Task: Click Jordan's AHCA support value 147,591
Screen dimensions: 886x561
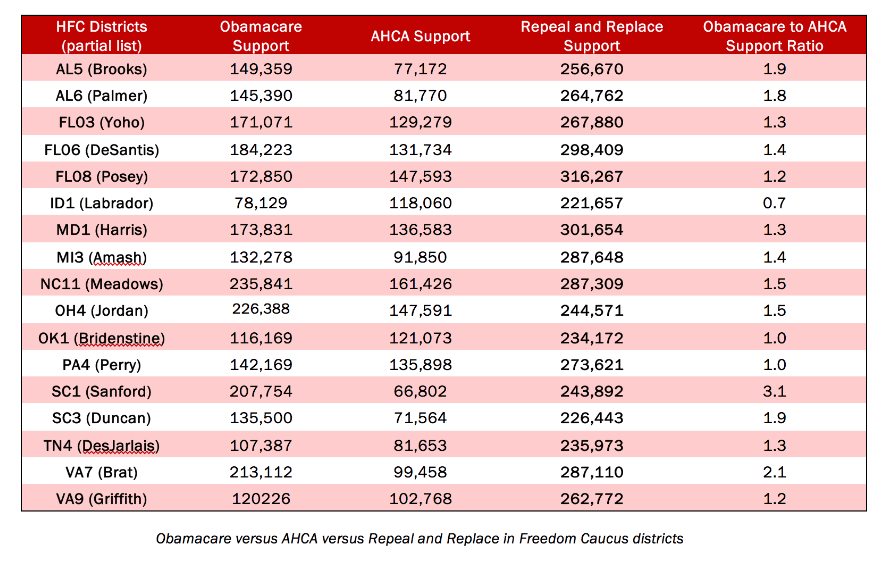Action: pyautogui.click(x=420, y=311)
